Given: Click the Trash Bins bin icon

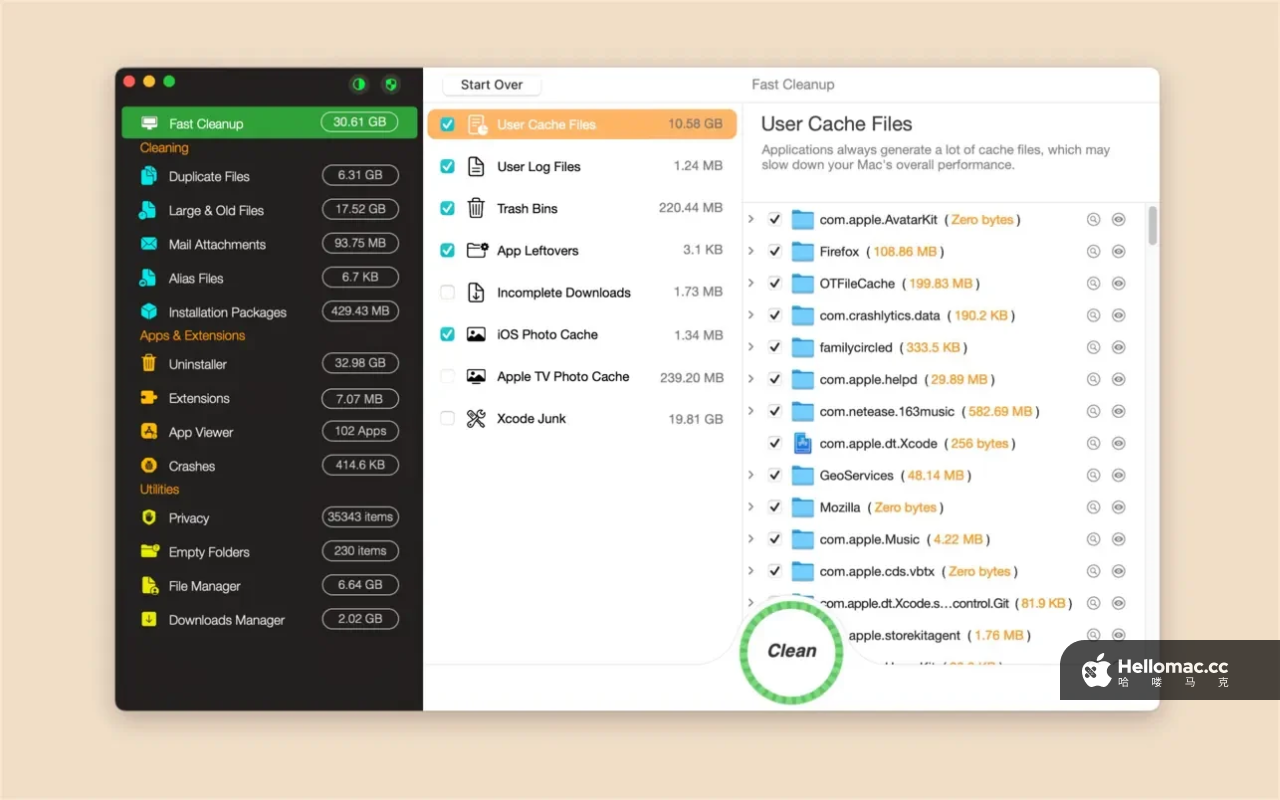Looking at the screenshot, I should tap(476, 208).
